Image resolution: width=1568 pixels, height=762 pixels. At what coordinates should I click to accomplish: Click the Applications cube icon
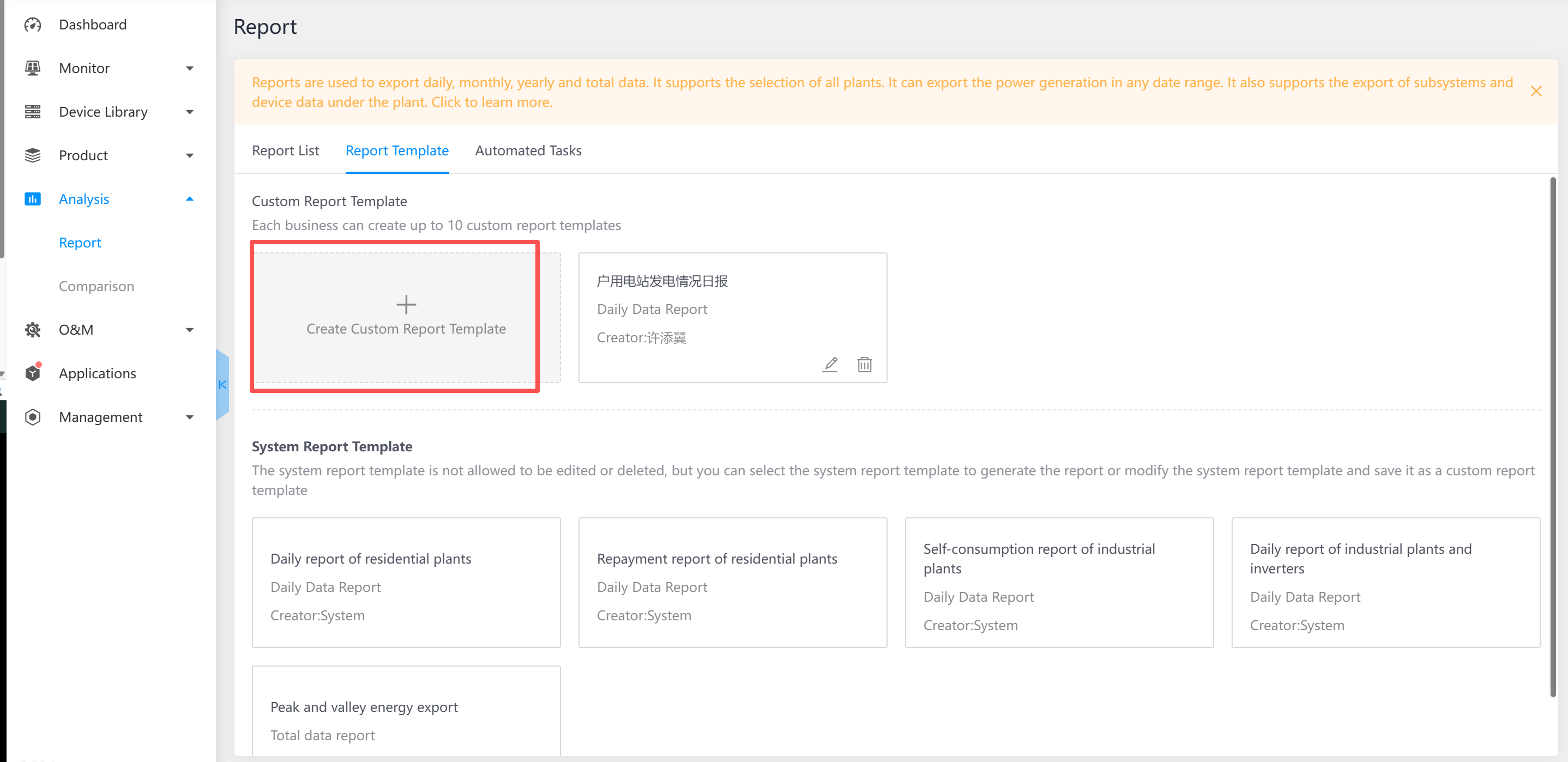tap(32, 373)
